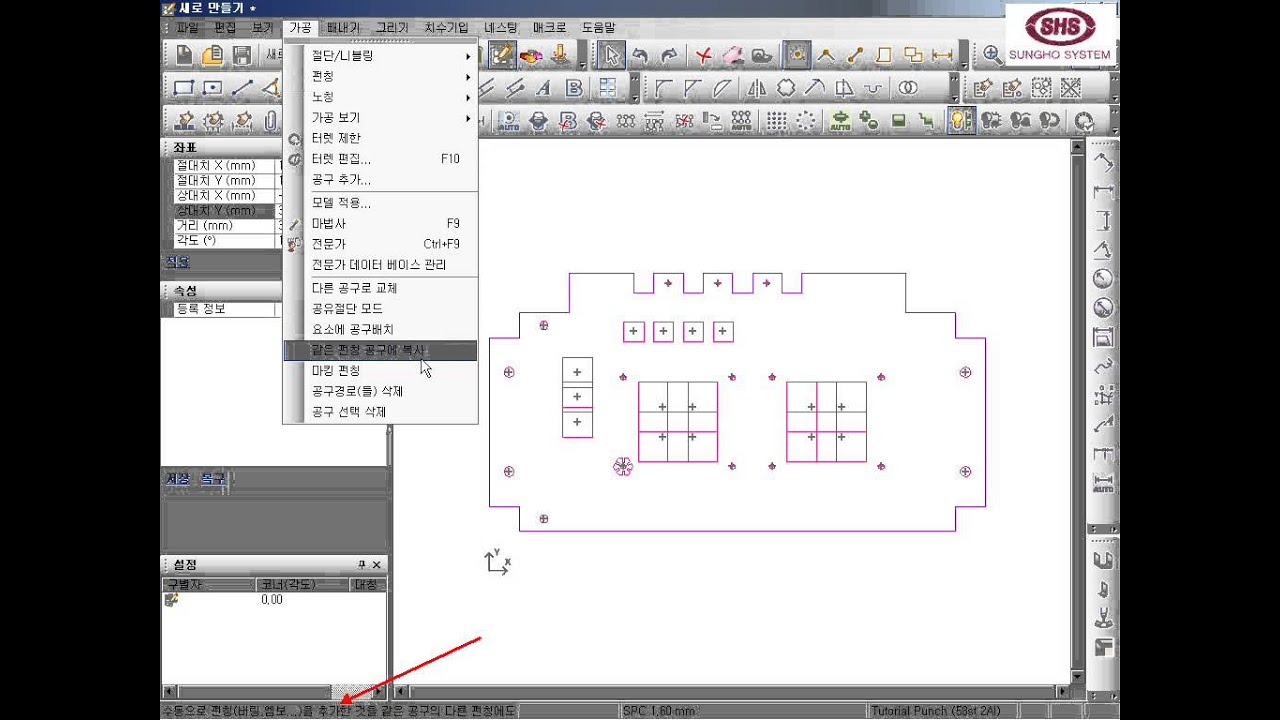Click the Open folder icon
The height and width of the screenshot is (720, 1280).
click(213, 55)
